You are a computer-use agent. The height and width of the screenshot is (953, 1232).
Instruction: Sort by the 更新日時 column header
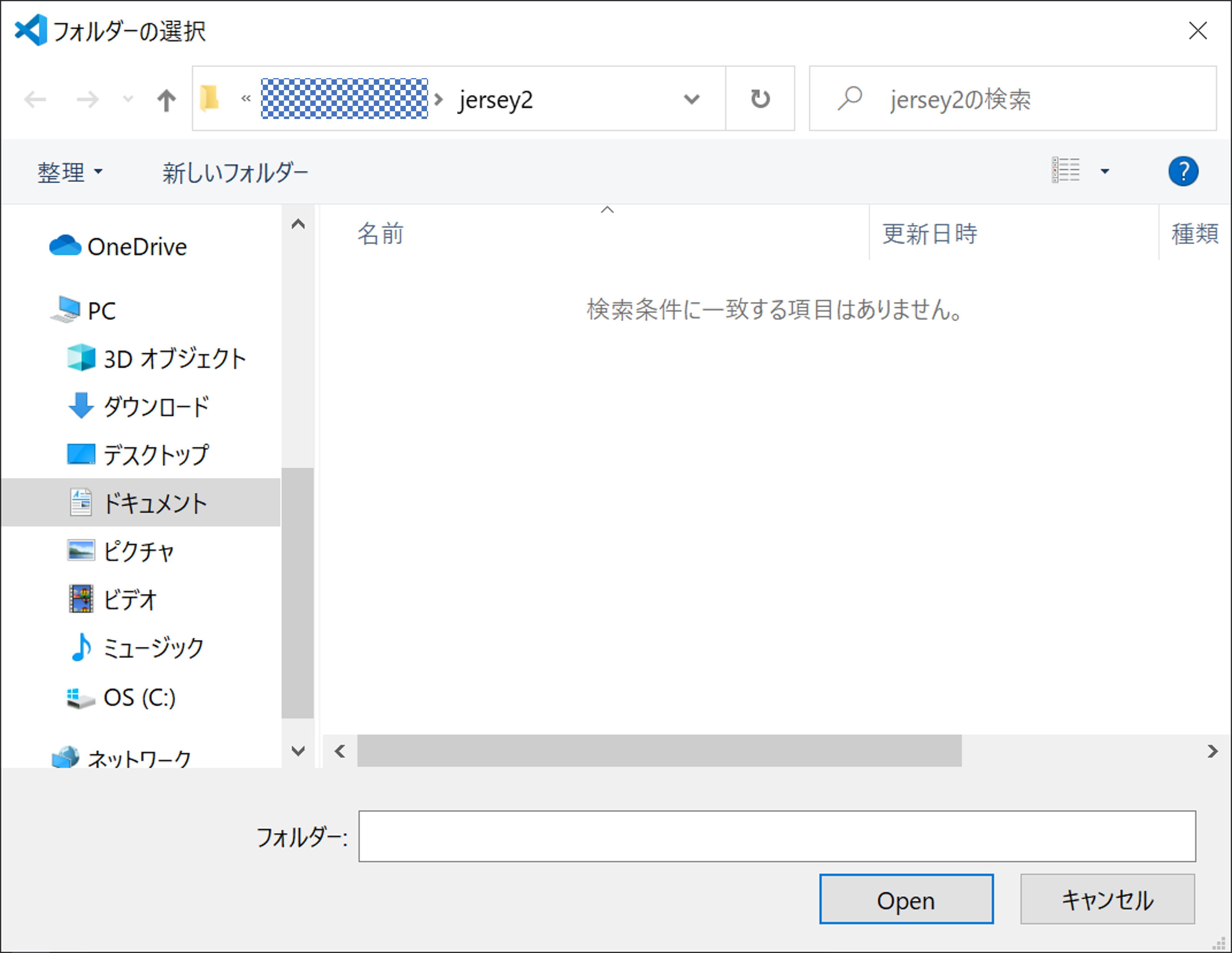click(x=930, y=234)
